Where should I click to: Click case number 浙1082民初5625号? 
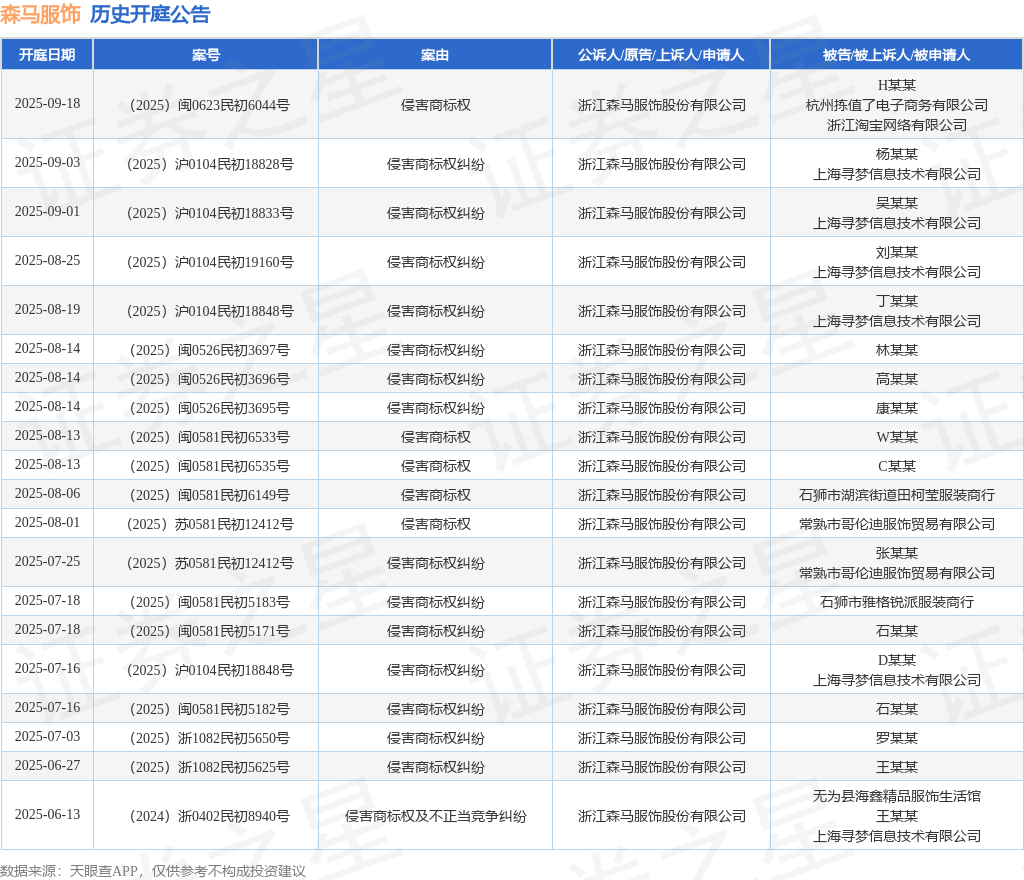point(210,767)
